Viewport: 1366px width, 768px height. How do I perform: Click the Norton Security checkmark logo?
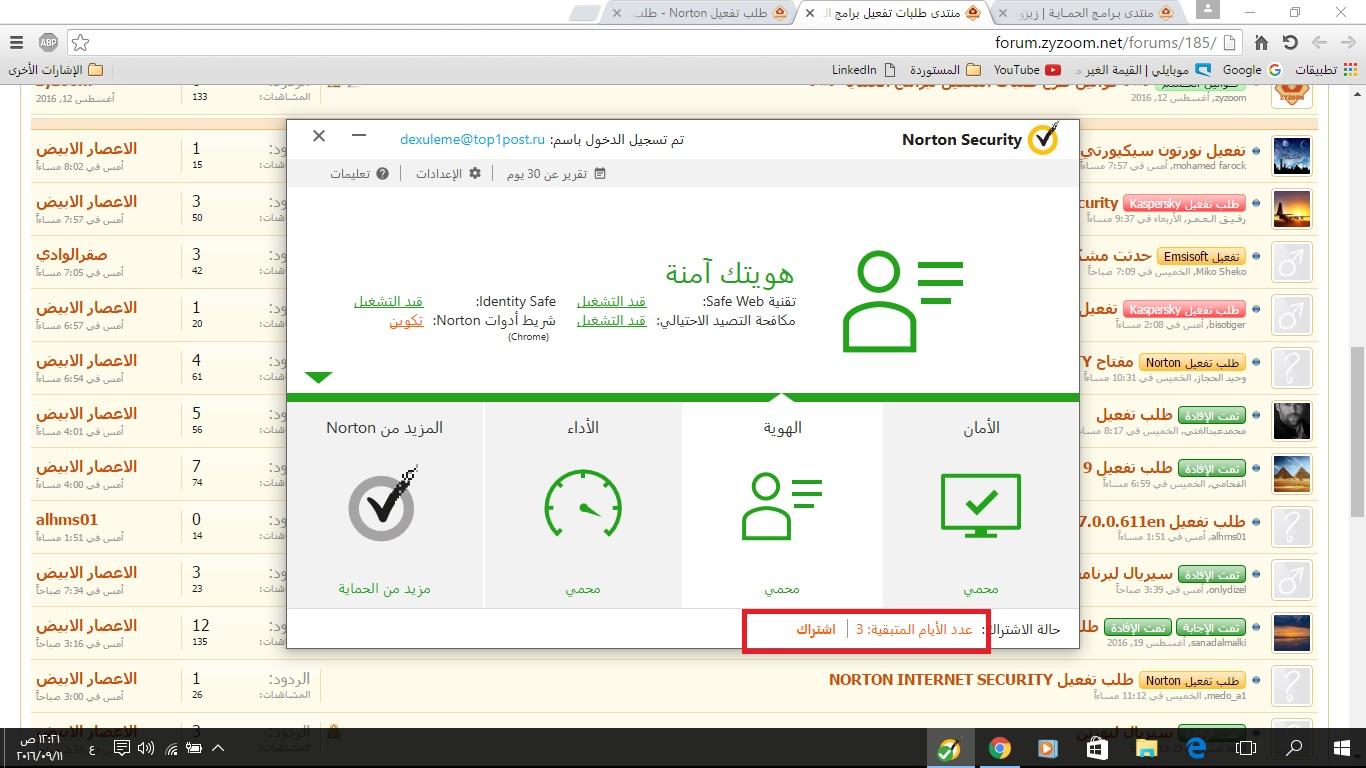(x=1043, y=139)
